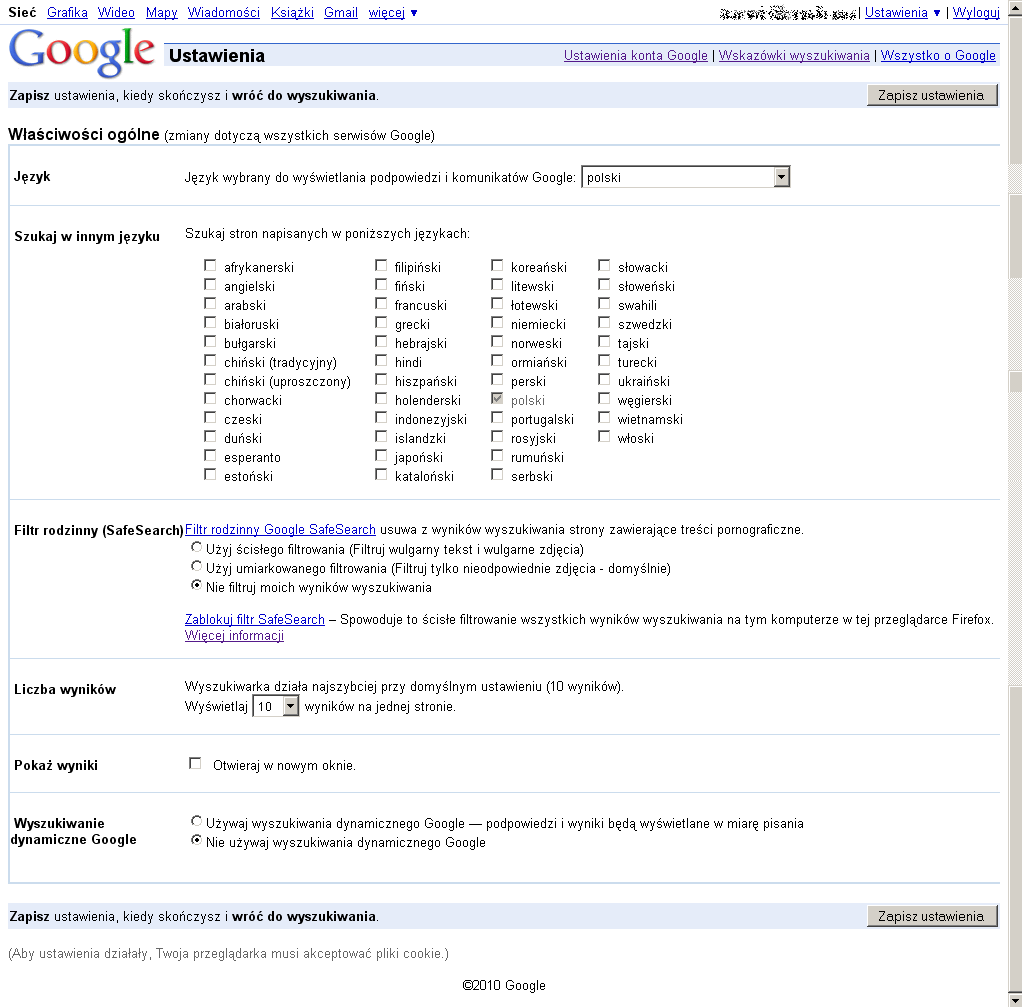Go to Wideo in the top navigation
Screen dimensions: 1022x1008
(x=116, y=12)
